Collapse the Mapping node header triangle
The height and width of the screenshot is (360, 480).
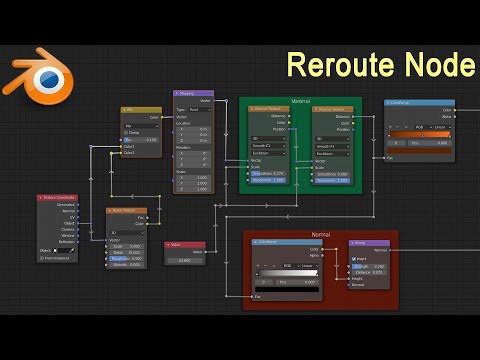click(x=177, y=93)
